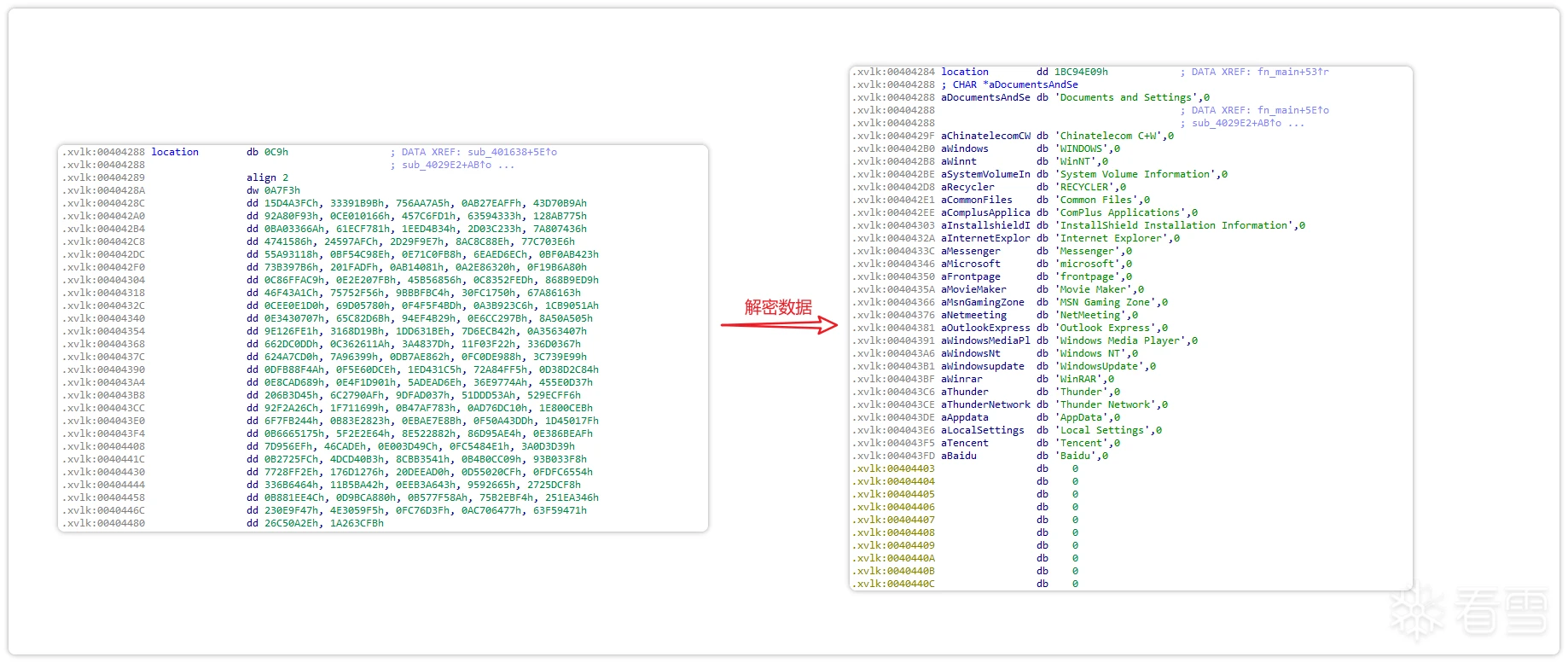Click the aTencent label
The height and width of the screenshot is (663, 1568).
965,443
